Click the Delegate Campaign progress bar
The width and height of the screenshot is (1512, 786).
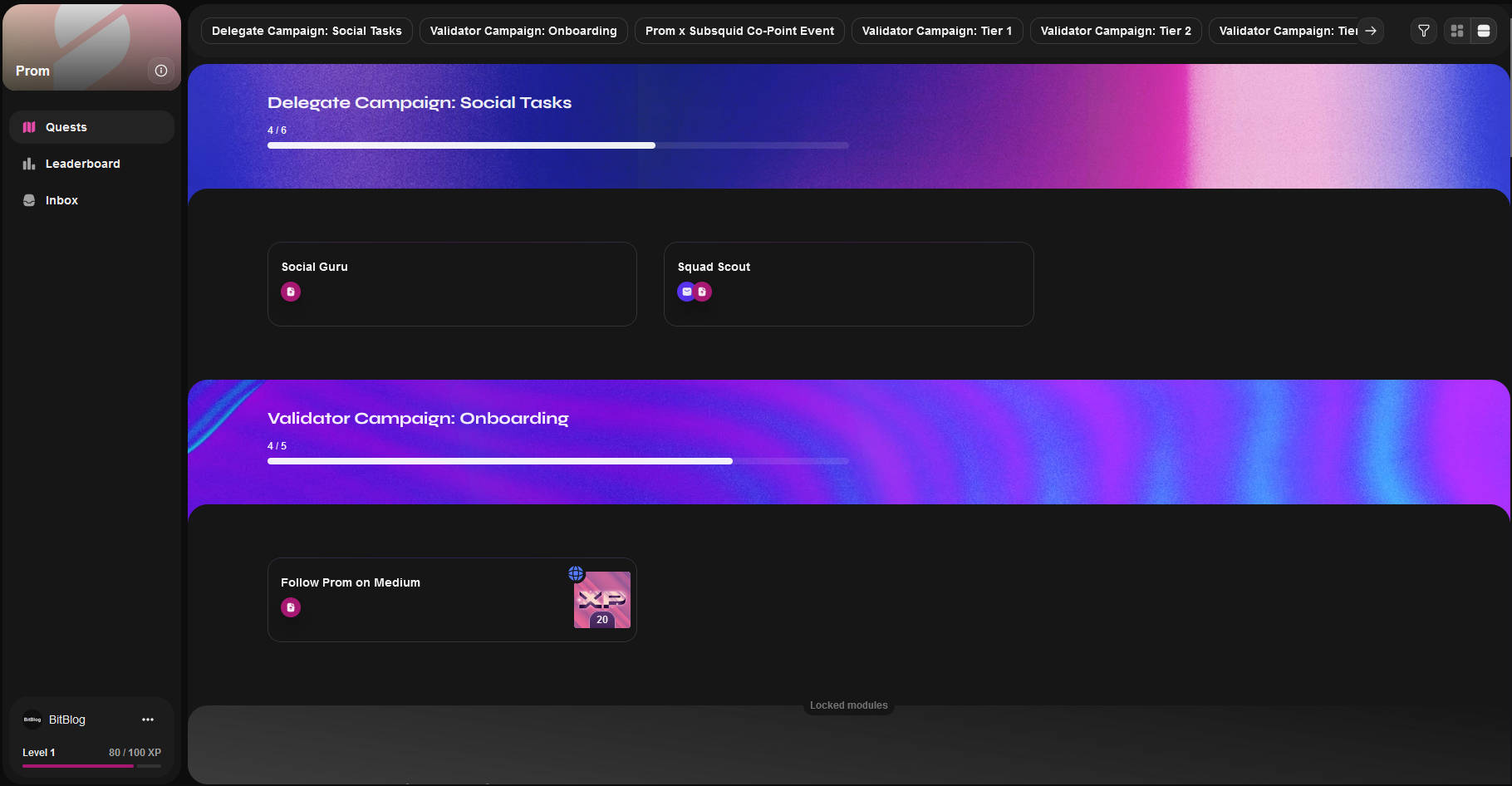click(557, 145)
